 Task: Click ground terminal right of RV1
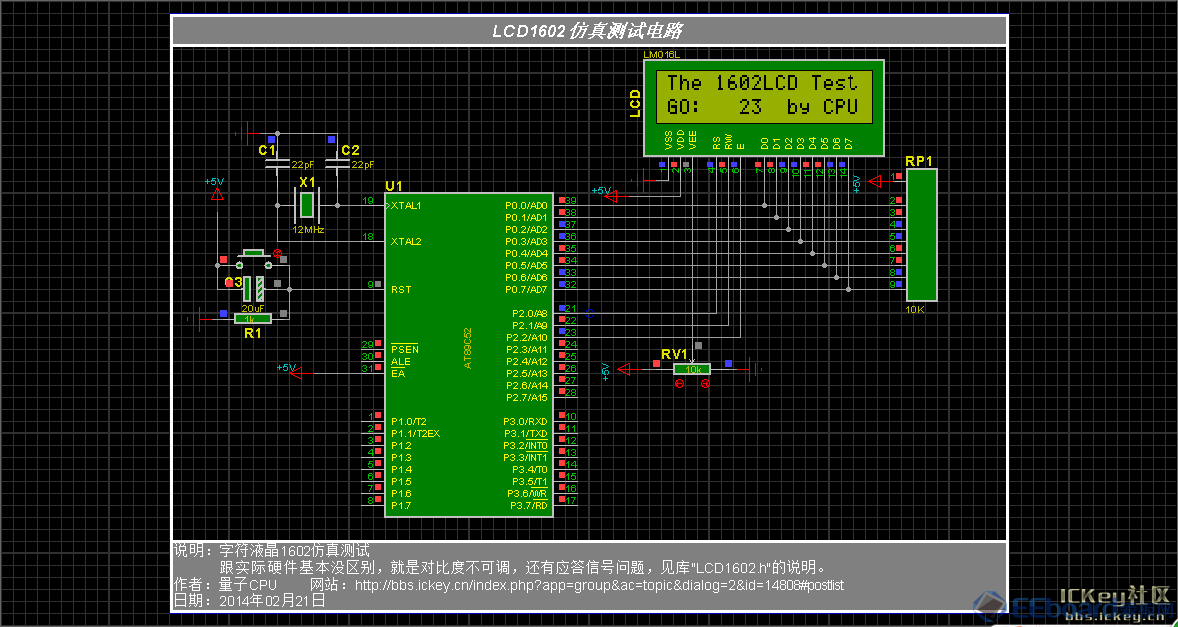tap(750, 369)
